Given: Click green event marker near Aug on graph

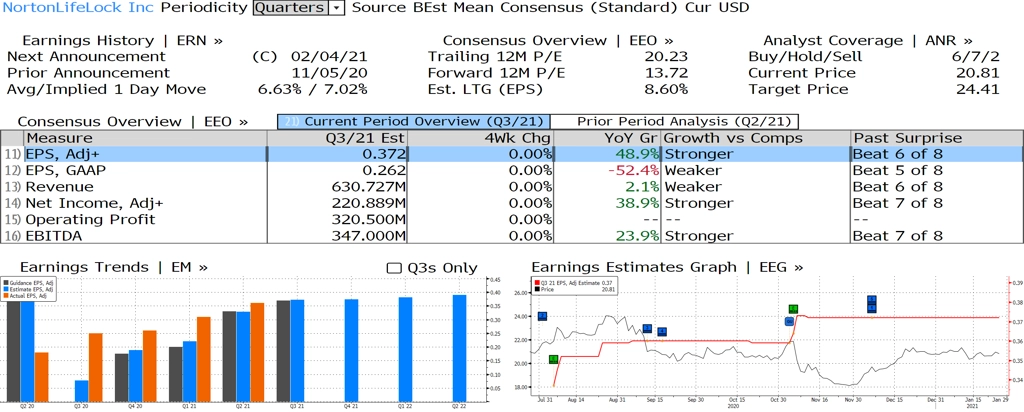Looking at the screenshot, I should [553, 359].
